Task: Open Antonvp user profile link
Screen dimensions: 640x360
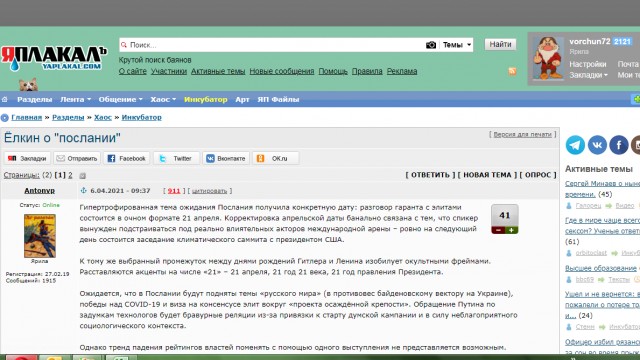Action: coord(39,190)
